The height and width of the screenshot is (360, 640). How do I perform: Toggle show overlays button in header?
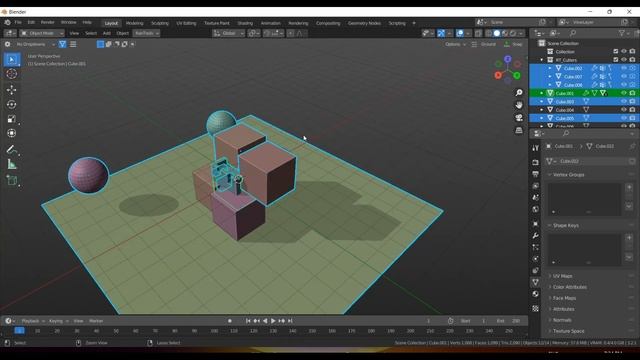[460, 33]
